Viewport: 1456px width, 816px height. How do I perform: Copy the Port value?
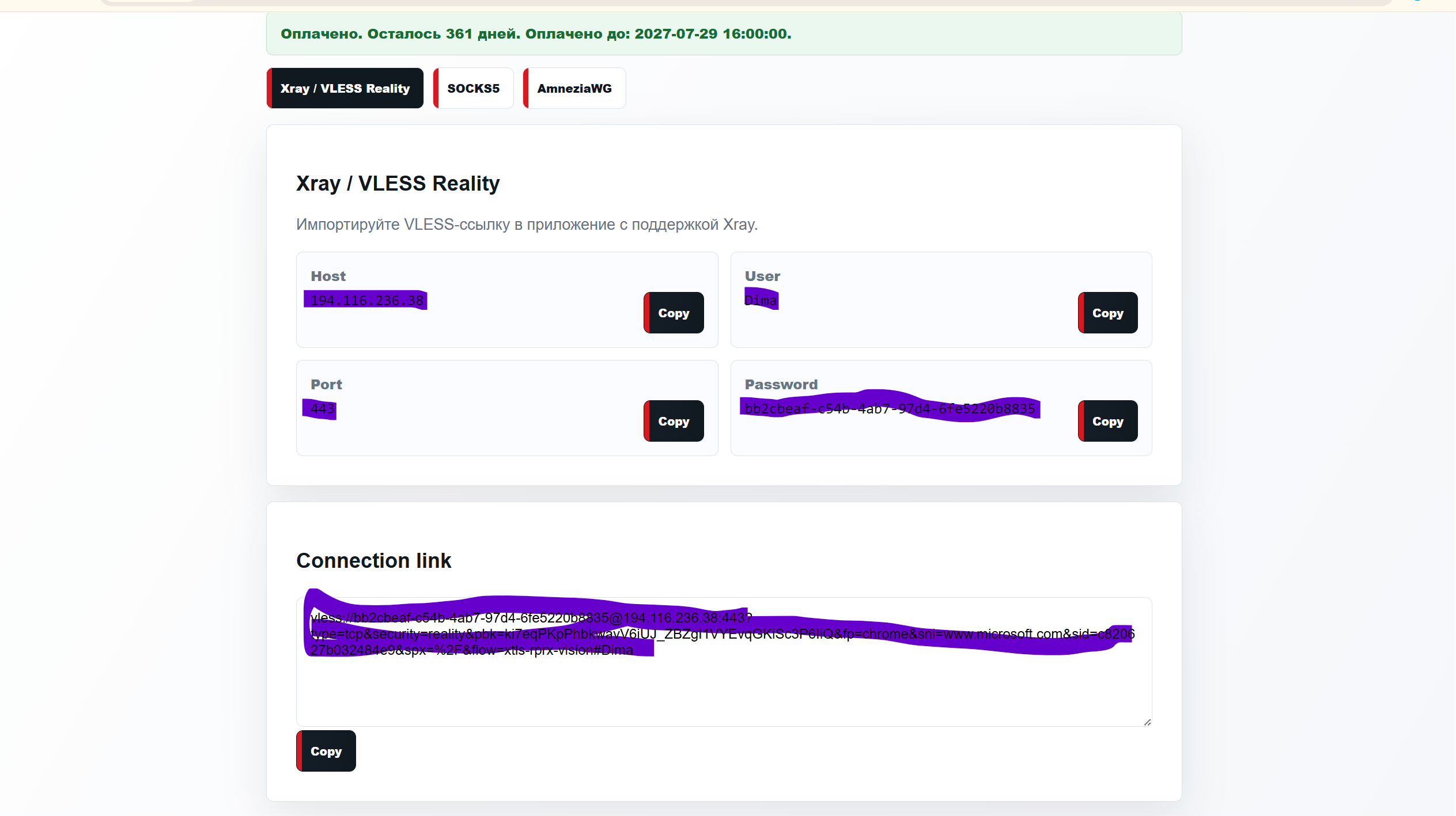674,421
